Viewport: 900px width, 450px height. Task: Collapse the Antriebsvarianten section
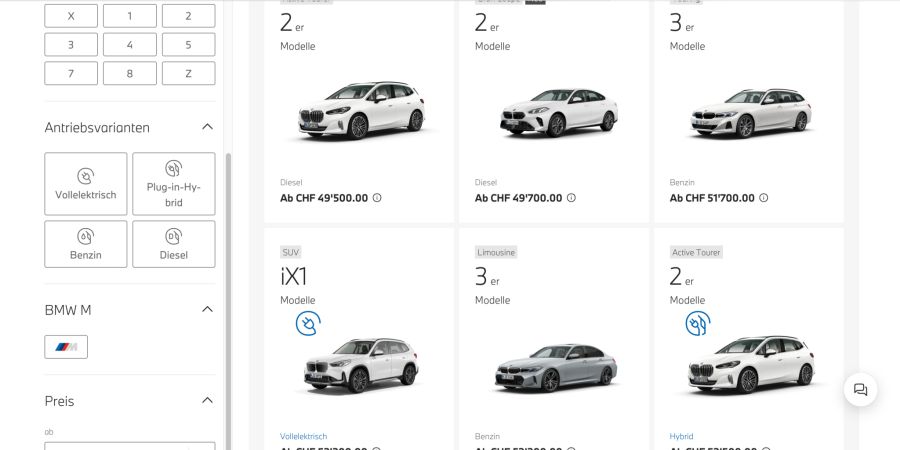click(x=208, y=127)
